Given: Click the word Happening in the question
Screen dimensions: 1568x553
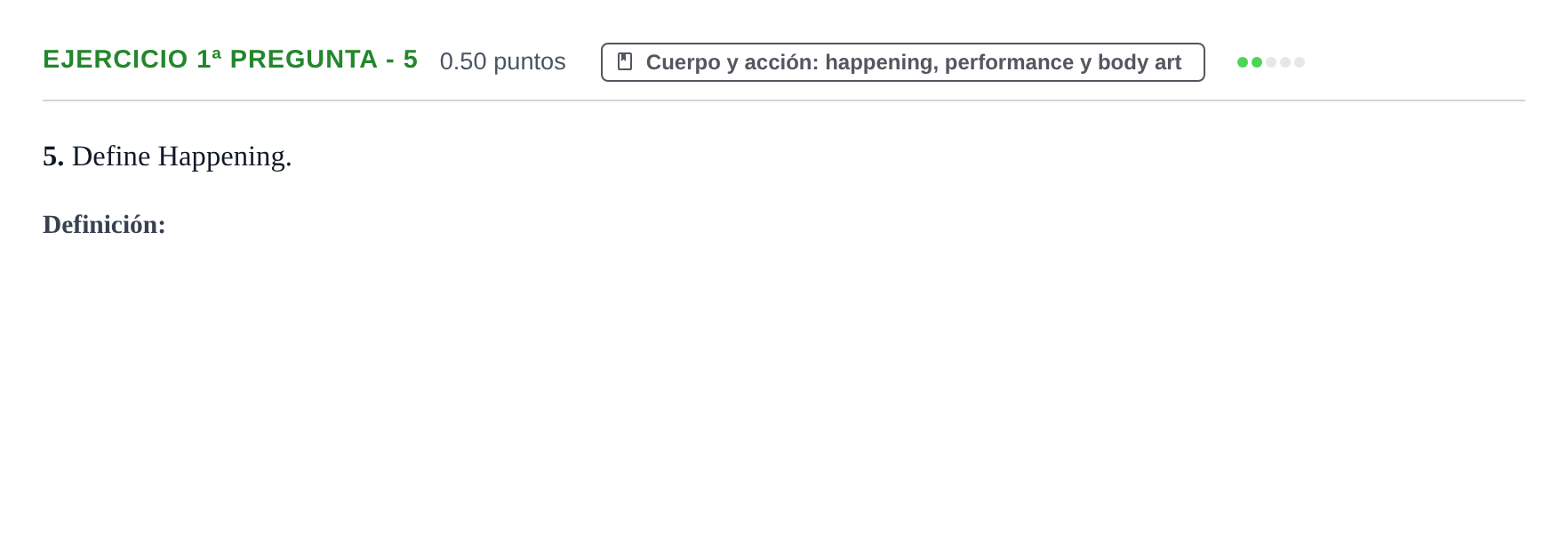Looking at the screenshot, I should point(225,157).
